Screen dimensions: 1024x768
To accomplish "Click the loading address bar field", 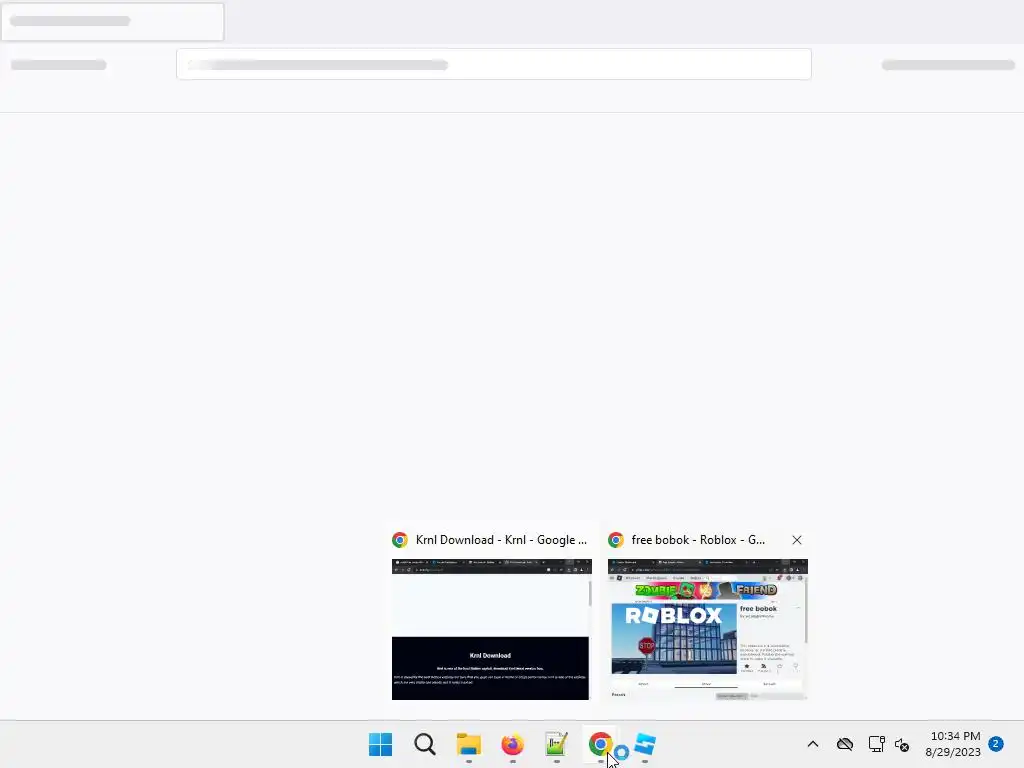I will coord(494,64).
